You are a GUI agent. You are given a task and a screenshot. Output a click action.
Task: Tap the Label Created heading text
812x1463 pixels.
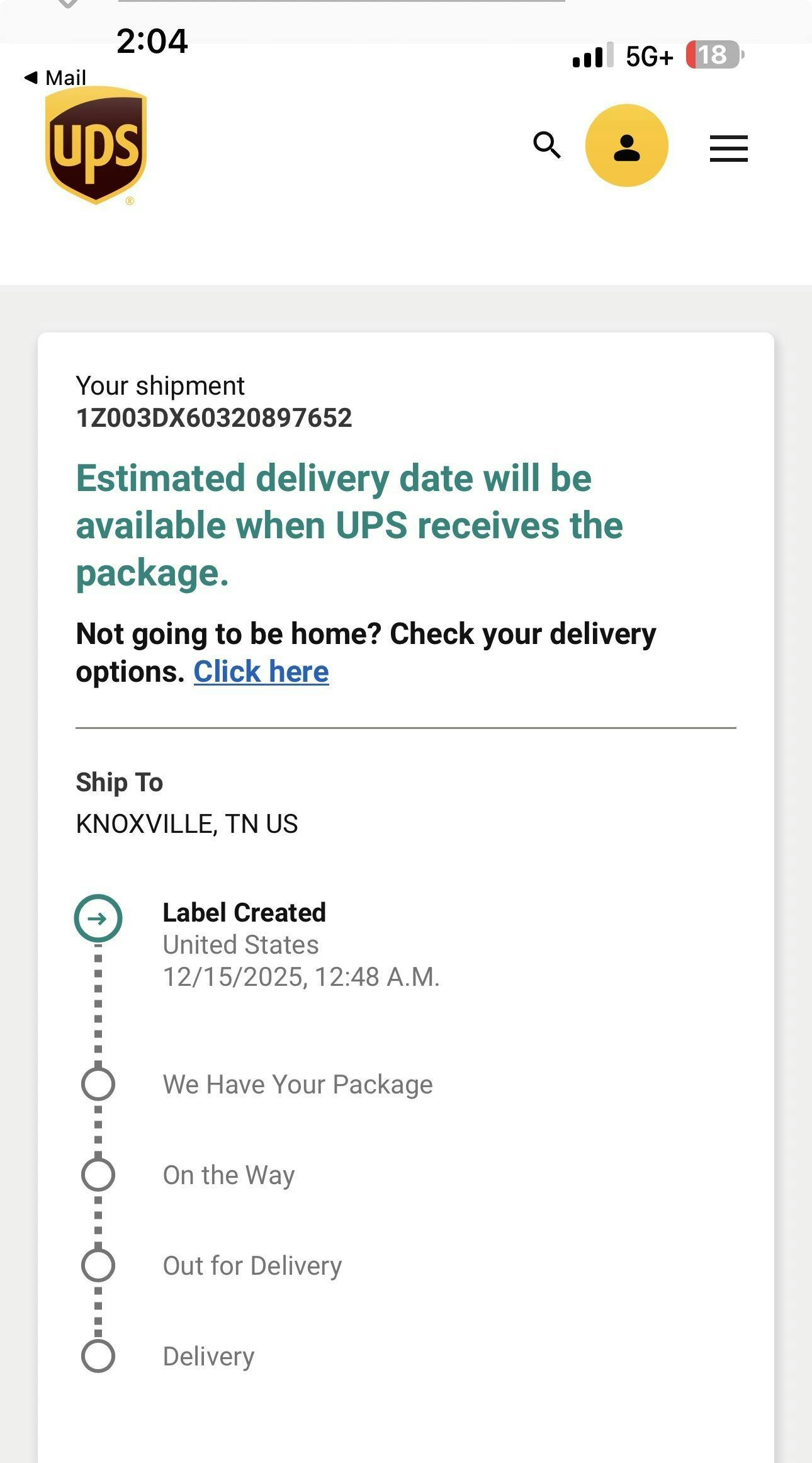[244, 913]
